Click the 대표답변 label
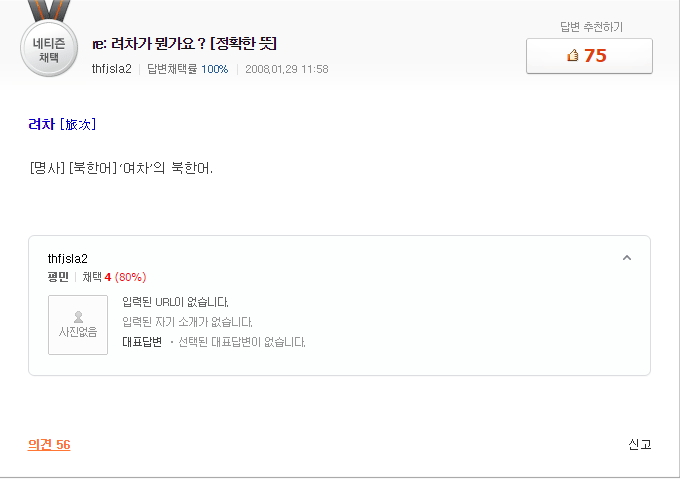This screenshot has width=681, height=479. pyautogui.click(x=142, y=342)
